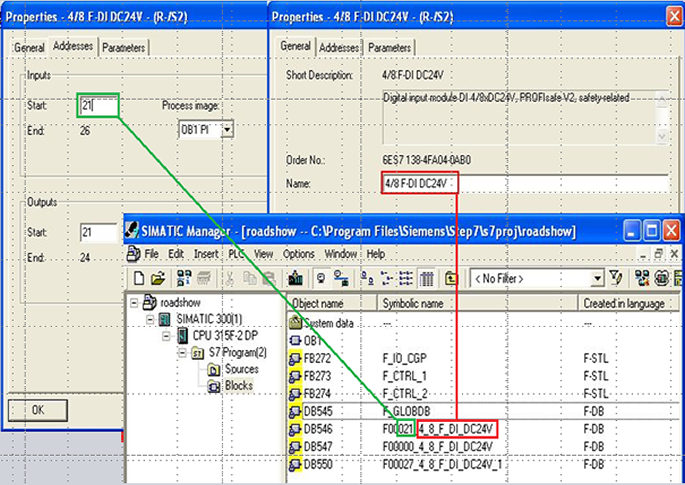Image resolution: width=685 pixels, height=485 pixels.
Task: Sort by Object name column header
Action: point(332,303)
